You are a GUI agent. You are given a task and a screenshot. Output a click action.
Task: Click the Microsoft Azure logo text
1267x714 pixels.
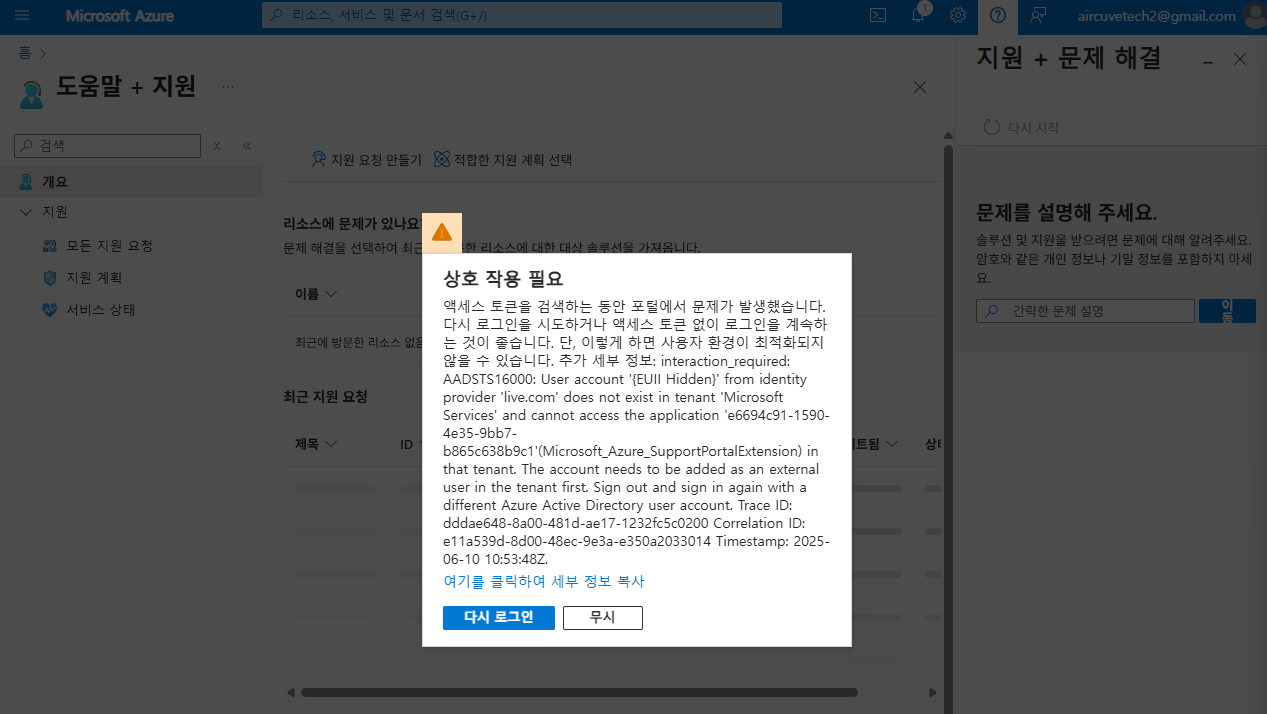point(120,16)
